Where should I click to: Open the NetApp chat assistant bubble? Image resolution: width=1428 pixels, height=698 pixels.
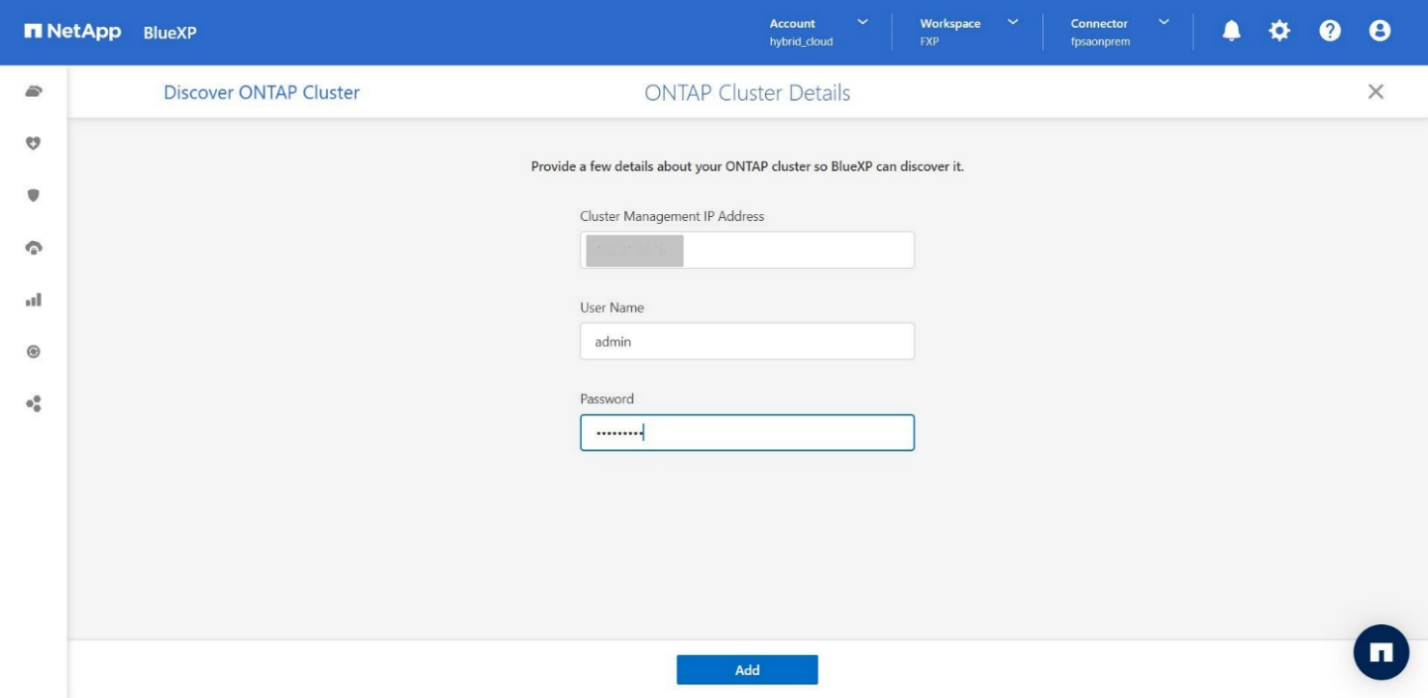coord(1381,652)
